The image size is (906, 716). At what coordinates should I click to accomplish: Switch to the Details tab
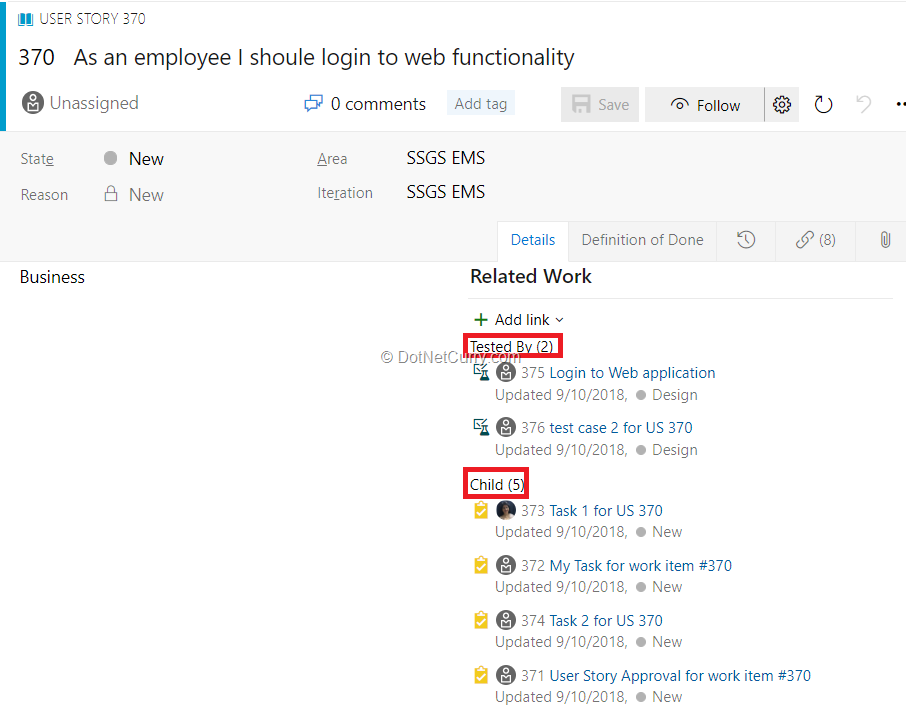coord(533,240)
